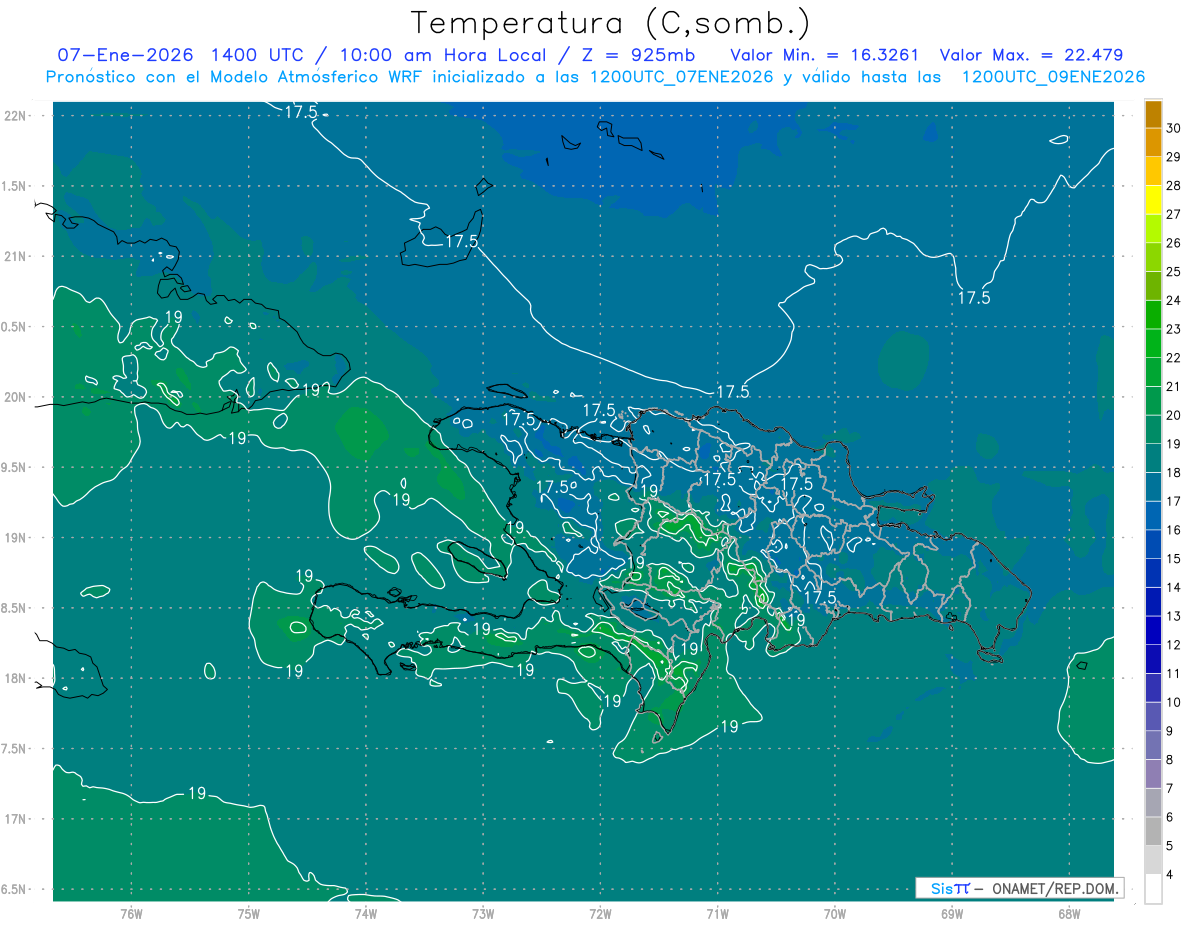Click the 72W longitude axis label
Image resolution: width=1200 pixels, height=927 pixels.
[600, 913]
